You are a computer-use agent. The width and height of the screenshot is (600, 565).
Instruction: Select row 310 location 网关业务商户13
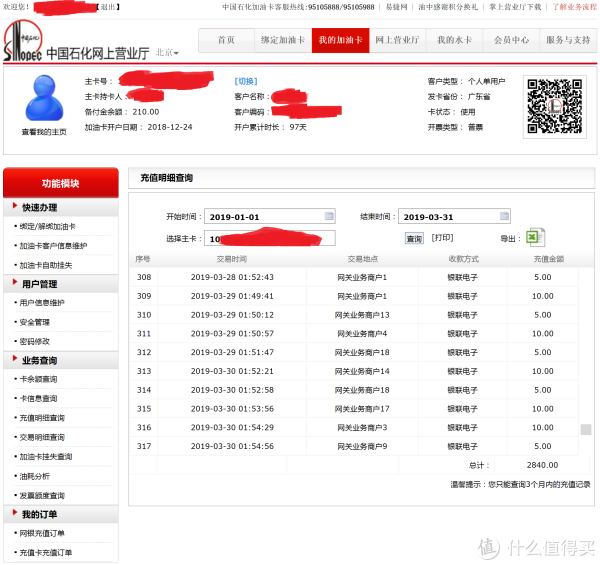pyautogui.click(x=362, y=315)
